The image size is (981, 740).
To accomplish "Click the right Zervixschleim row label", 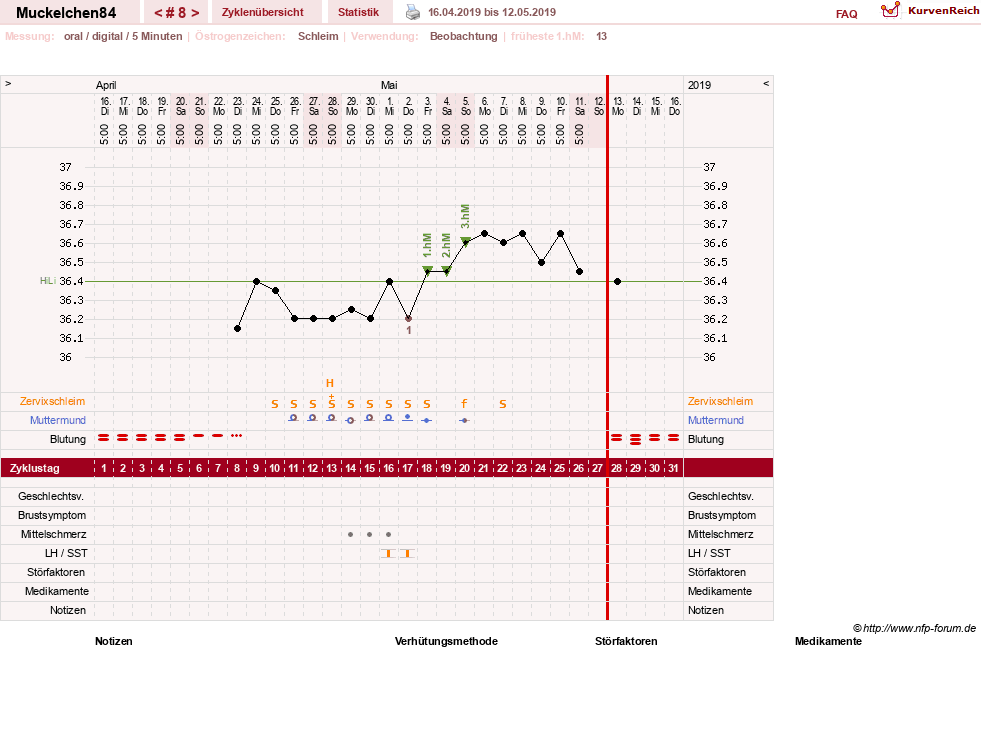I will pos(720,402).
